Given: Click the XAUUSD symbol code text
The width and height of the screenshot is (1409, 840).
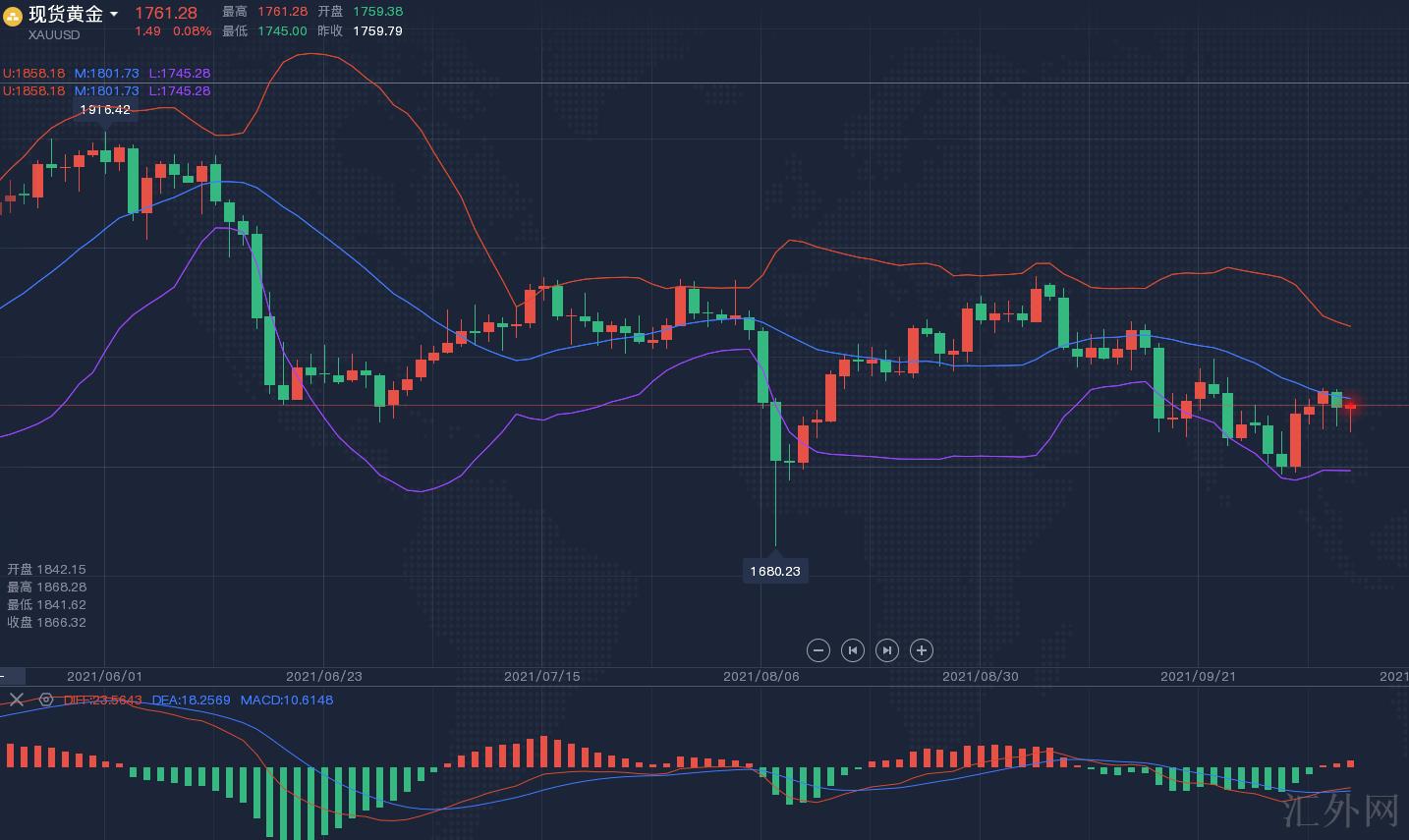Looking at the screenshot, I should [x=54, y=34].
